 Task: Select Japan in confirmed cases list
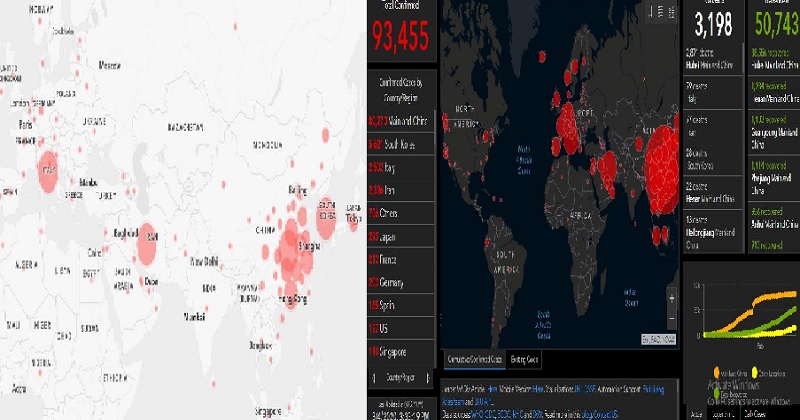click(401, 237)
